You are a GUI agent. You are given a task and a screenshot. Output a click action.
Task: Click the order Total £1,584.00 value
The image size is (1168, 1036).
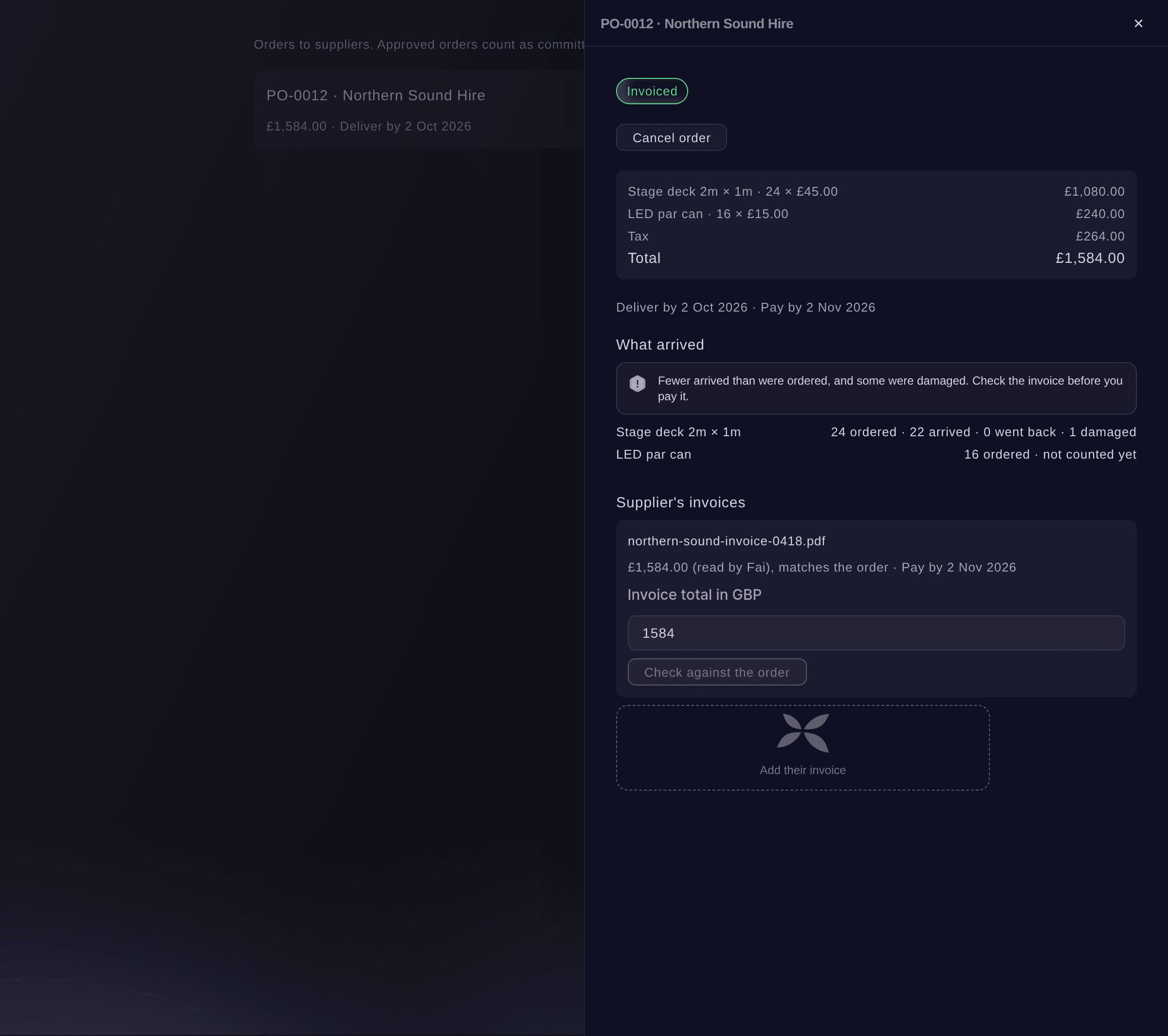tap(1090, 259)
